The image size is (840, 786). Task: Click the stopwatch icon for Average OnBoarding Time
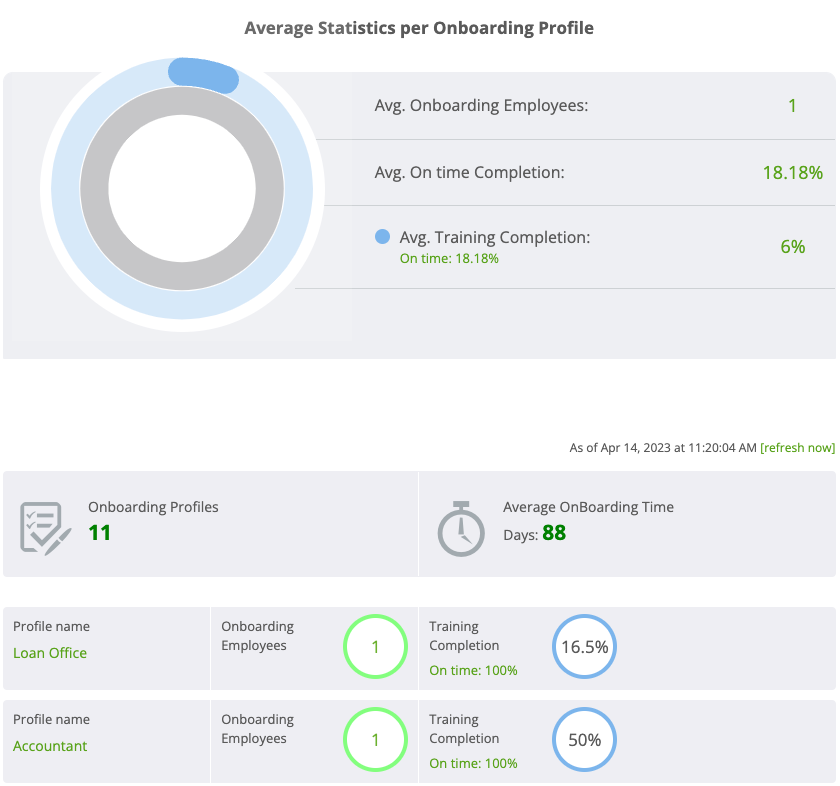point(461,529)
